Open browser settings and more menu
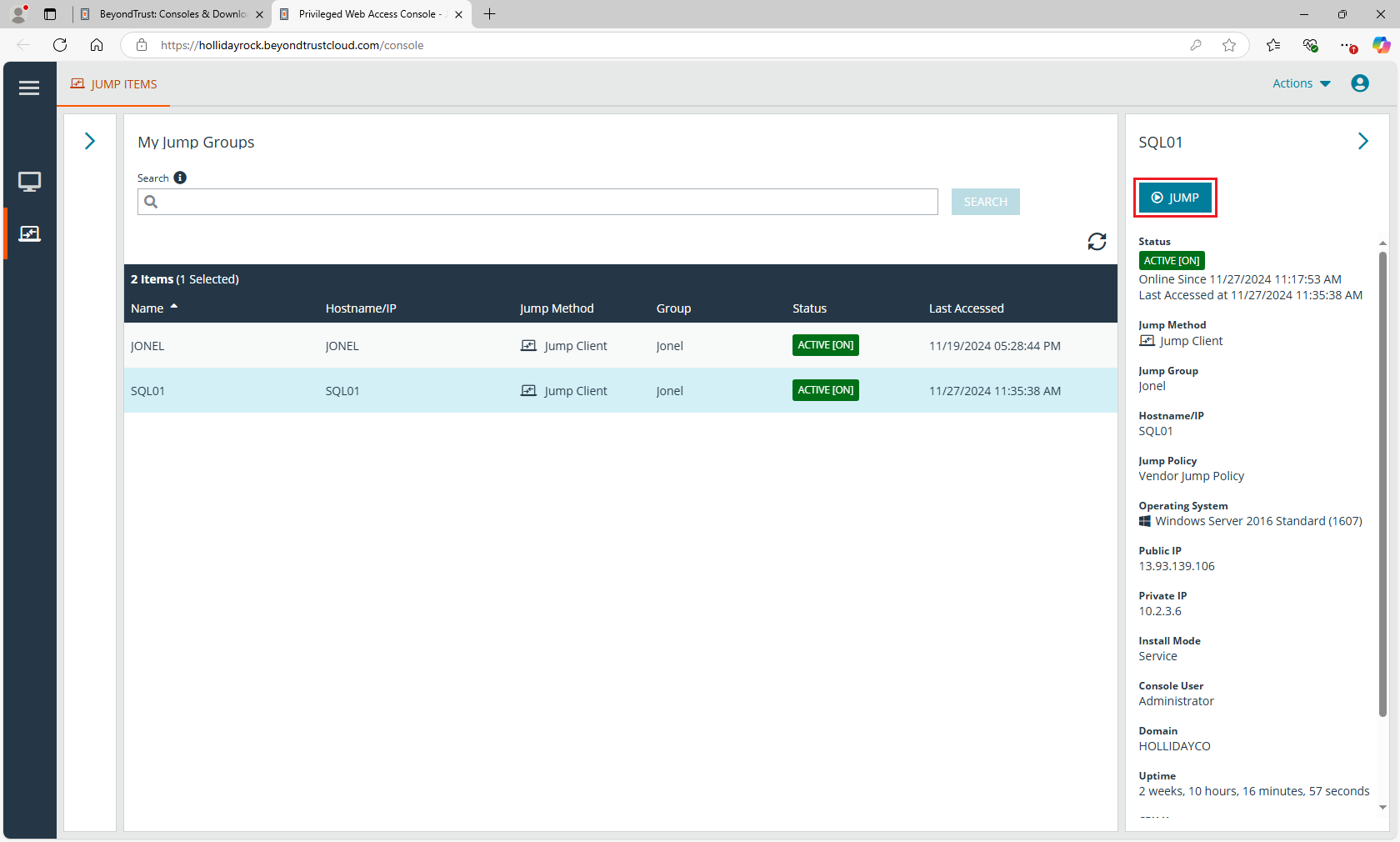Screen dimensions: 1400x842 pyautogui.click(x=1347, y=45)
